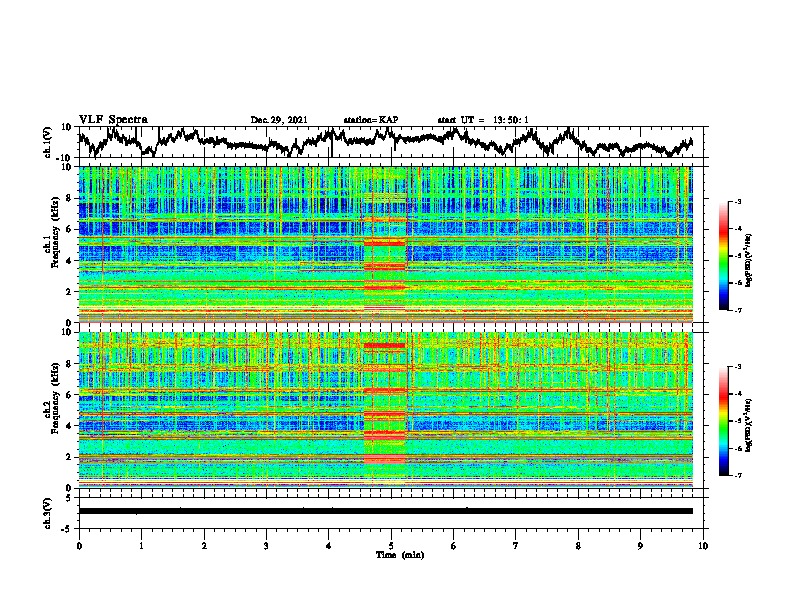The width and height of the screenshot is (792, 612).
Task: Click the 'ch.3(V)' axis label
Action: coord(48,513)
